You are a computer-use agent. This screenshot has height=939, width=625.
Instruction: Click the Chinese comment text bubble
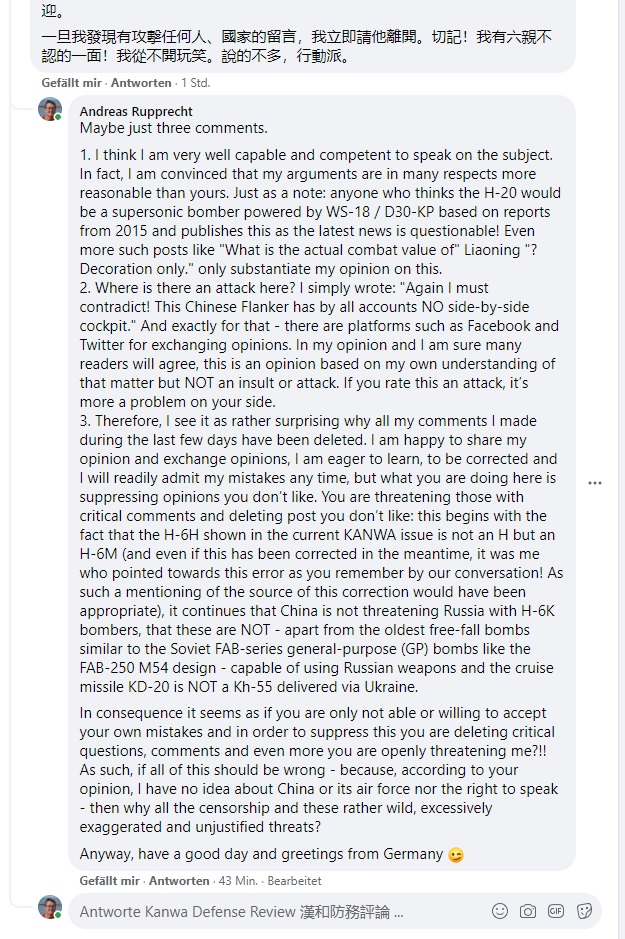(x=303, y=35)
